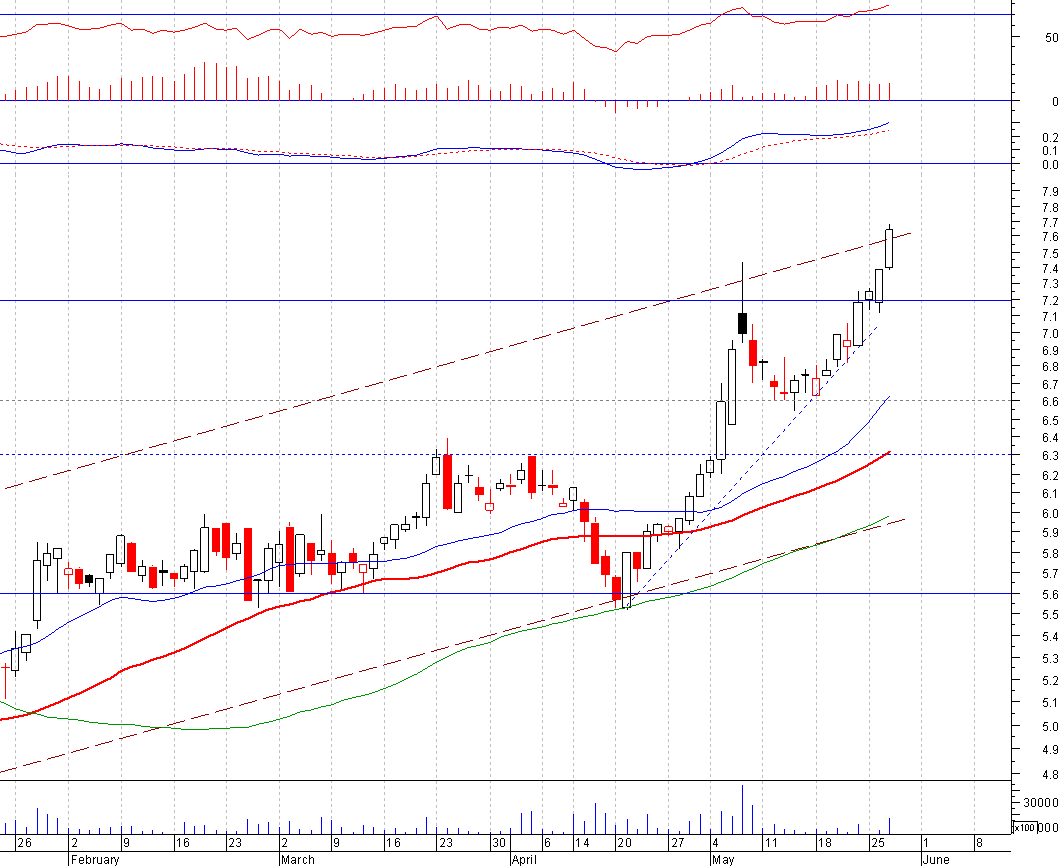This screenshot has height=866, width=1062.
Task: Click the 4 date label in May
Action: pos(715,843)
